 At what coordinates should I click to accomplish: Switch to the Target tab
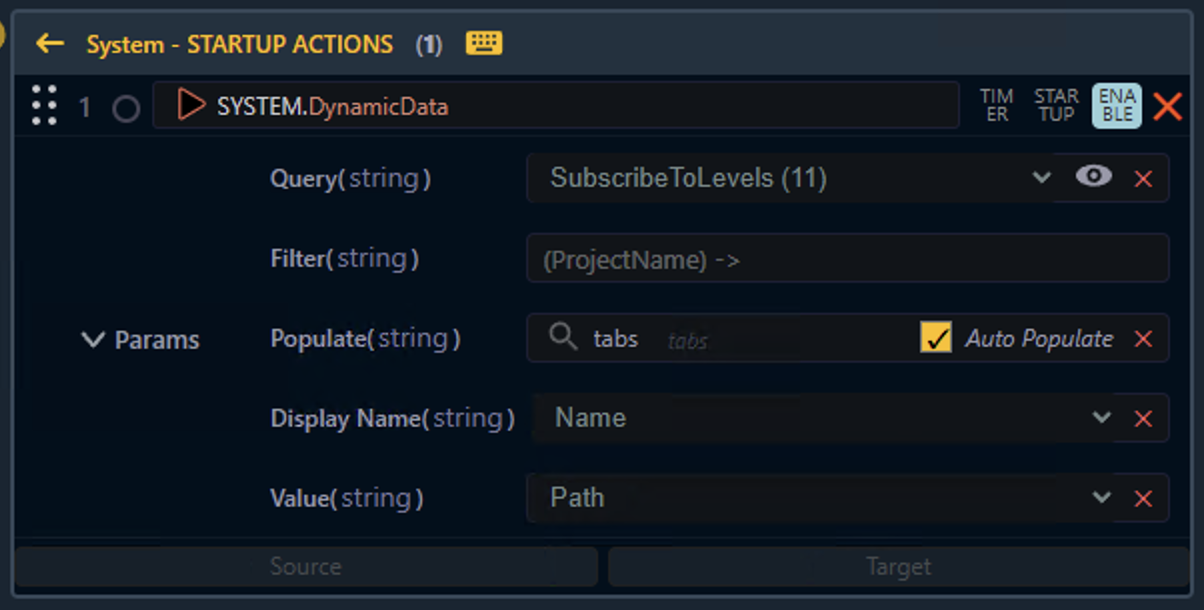tap(898, 567)
